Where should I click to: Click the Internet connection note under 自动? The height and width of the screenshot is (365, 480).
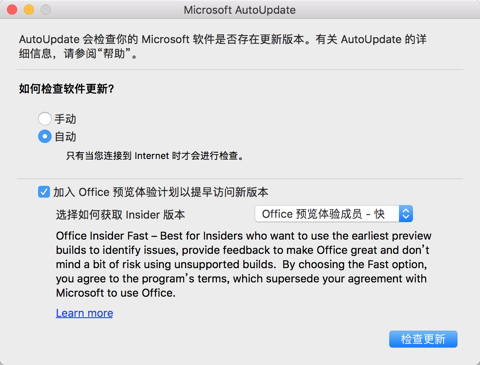coord(155,156)
